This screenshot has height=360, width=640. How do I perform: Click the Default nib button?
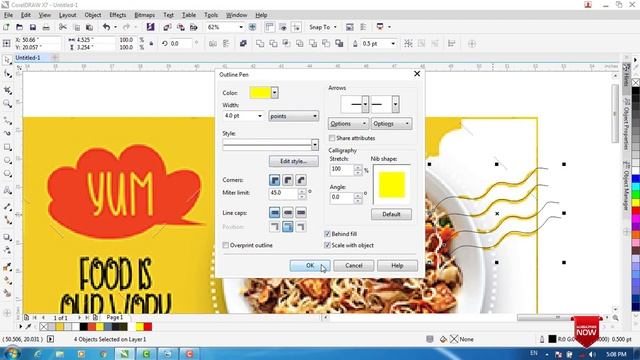[x=391, y=214]
